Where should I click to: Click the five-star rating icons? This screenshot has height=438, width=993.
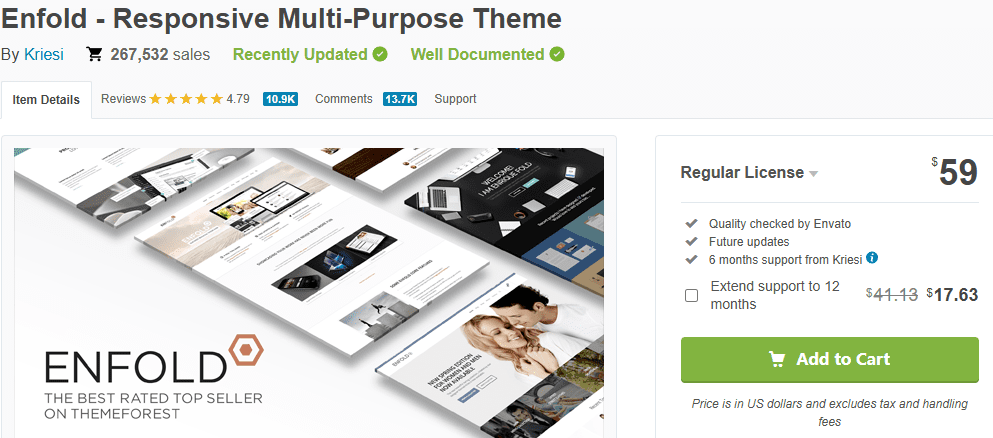pos(186,99)
